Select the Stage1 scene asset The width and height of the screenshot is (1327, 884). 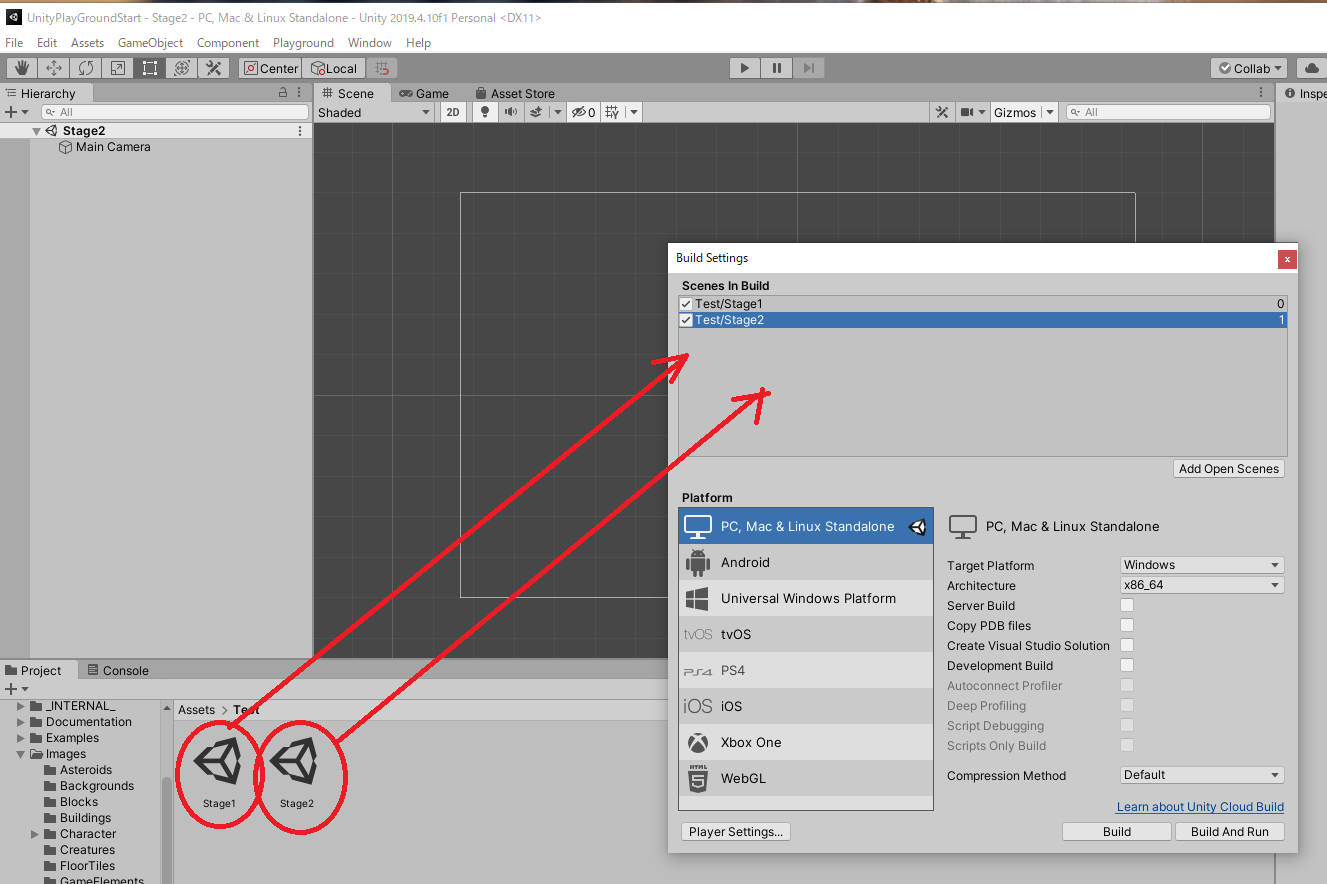(219, 772)
